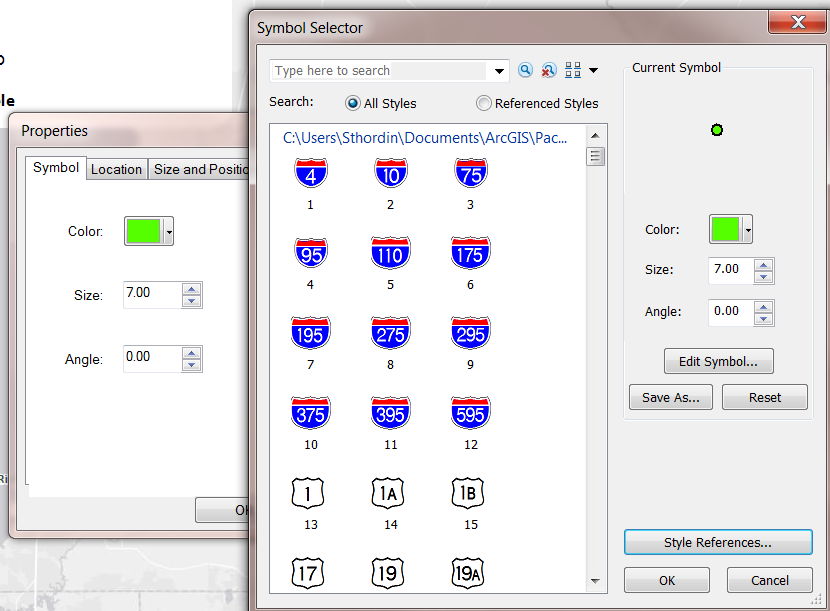Select the US Route 19 shield symbol
The height and width of the screenshot is (611, 830).
388,573
